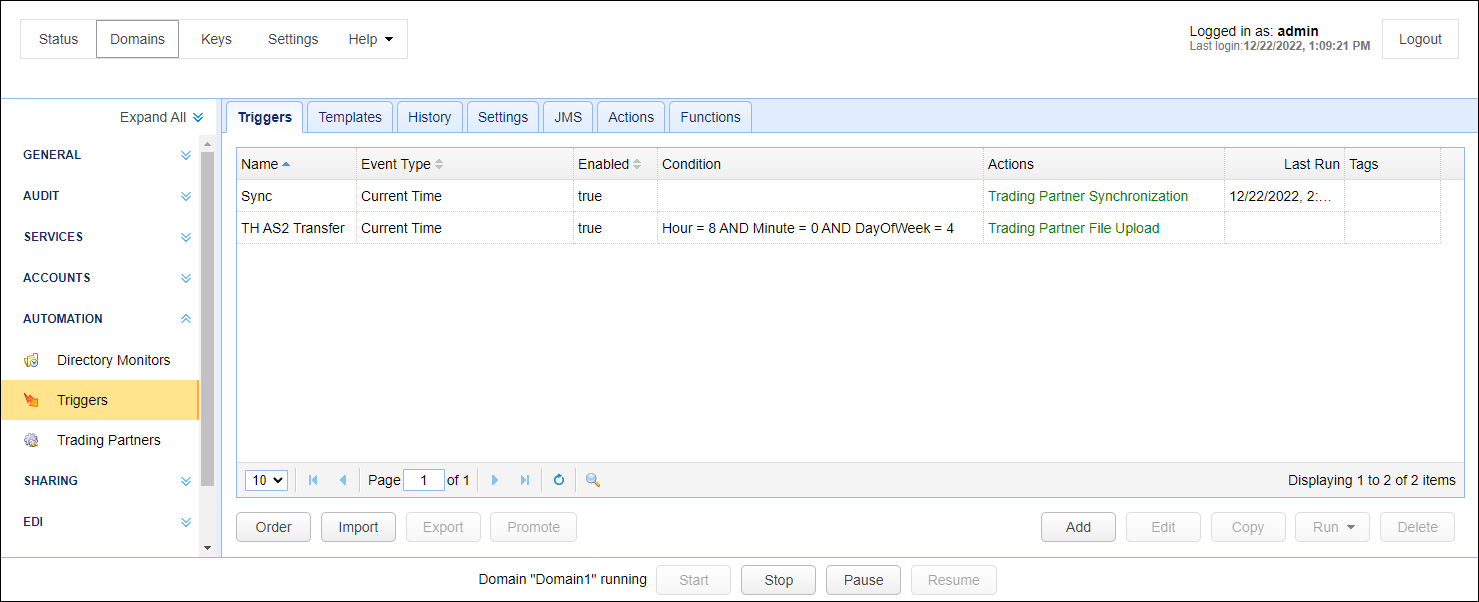Jump to the last page arrow

(x=525, y=480)
